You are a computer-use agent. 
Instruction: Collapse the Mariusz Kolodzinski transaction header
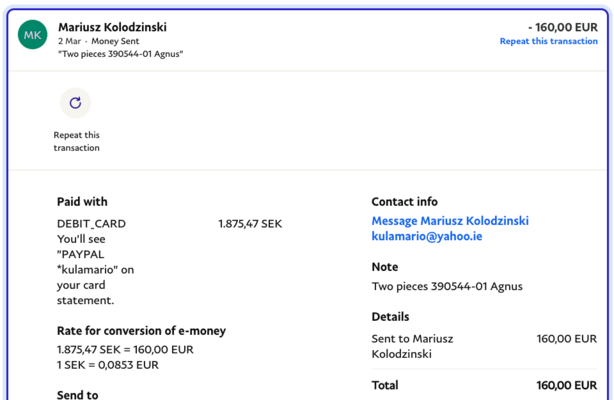click(300, 38)
